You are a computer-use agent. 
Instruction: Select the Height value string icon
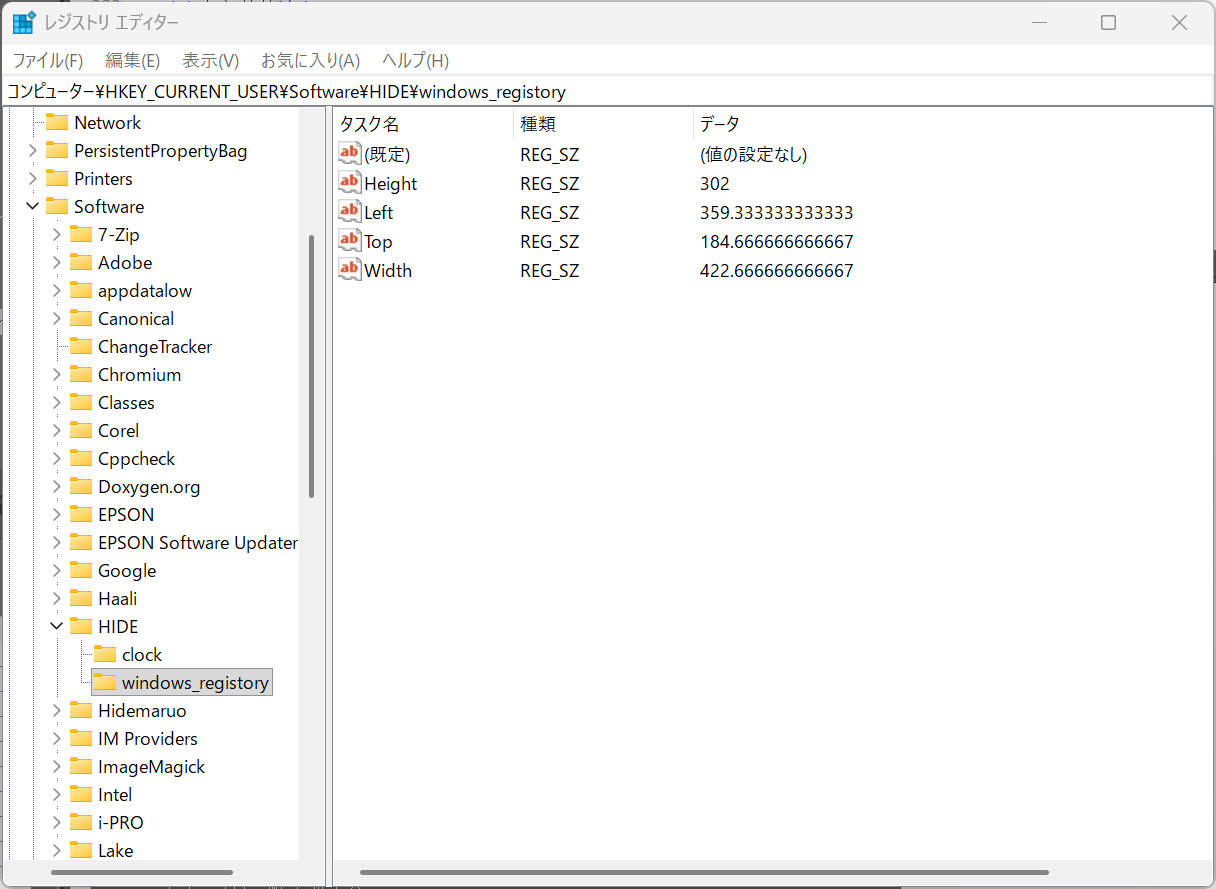point(349,183)
